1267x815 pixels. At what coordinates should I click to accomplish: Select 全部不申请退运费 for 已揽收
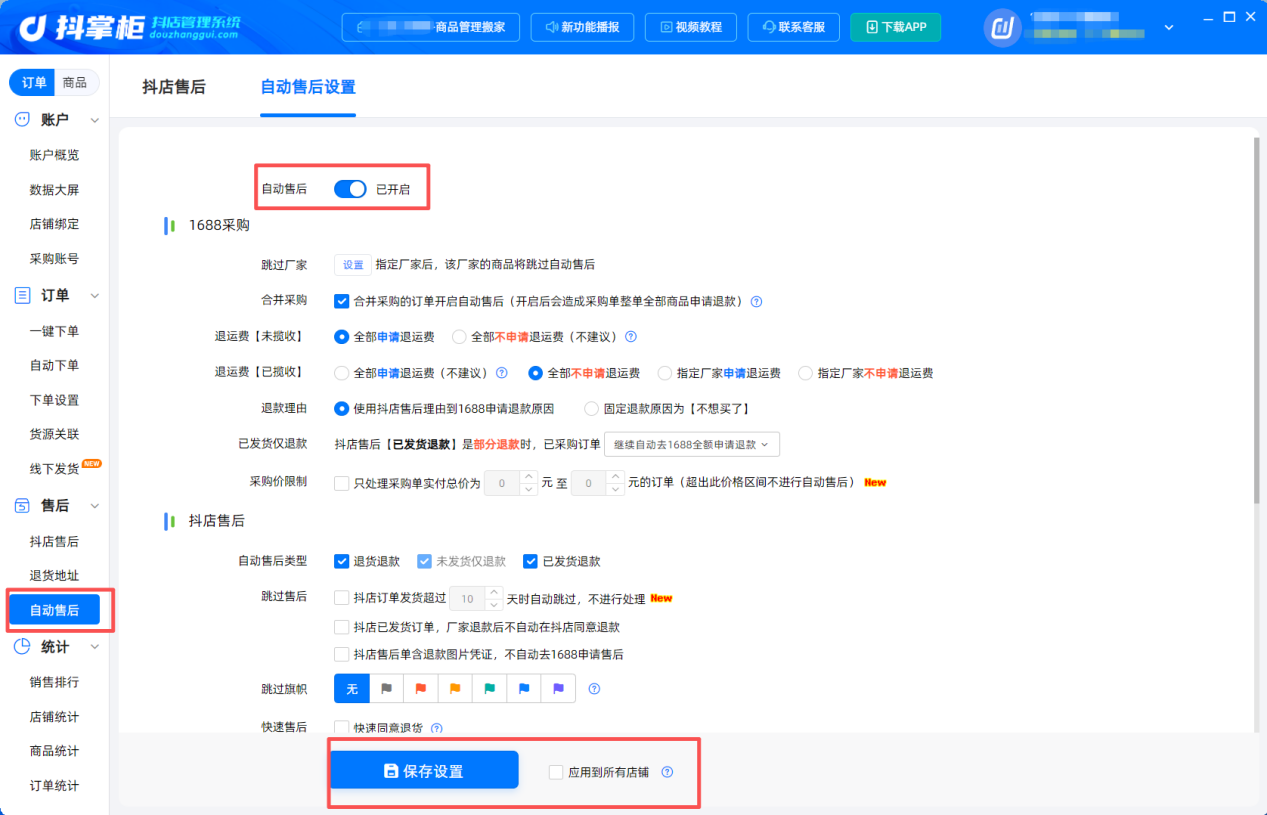[x=535, y=373]
